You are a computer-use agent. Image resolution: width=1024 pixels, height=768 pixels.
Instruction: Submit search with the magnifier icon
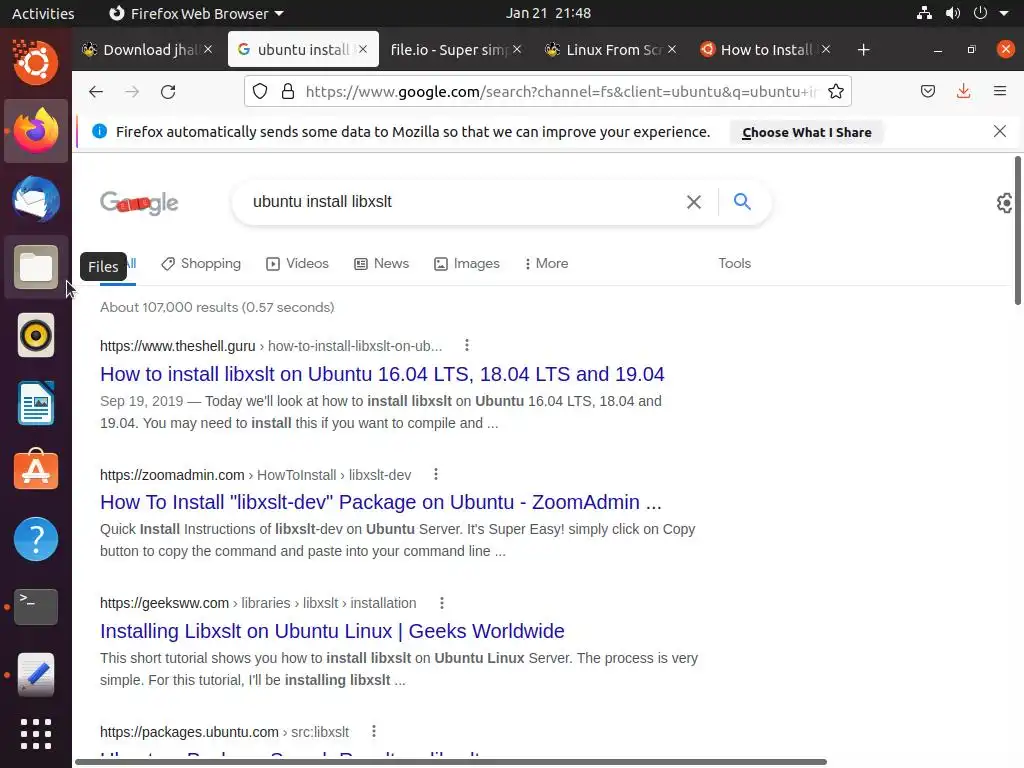coord(742,201)
